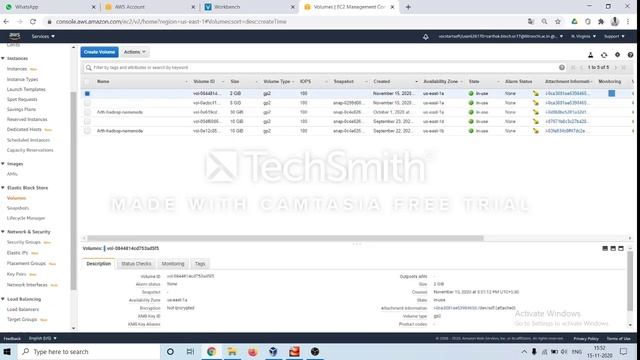640x360 pixels.
Task: Open the table settings gear icon
Action: click(x=617, y=55)
